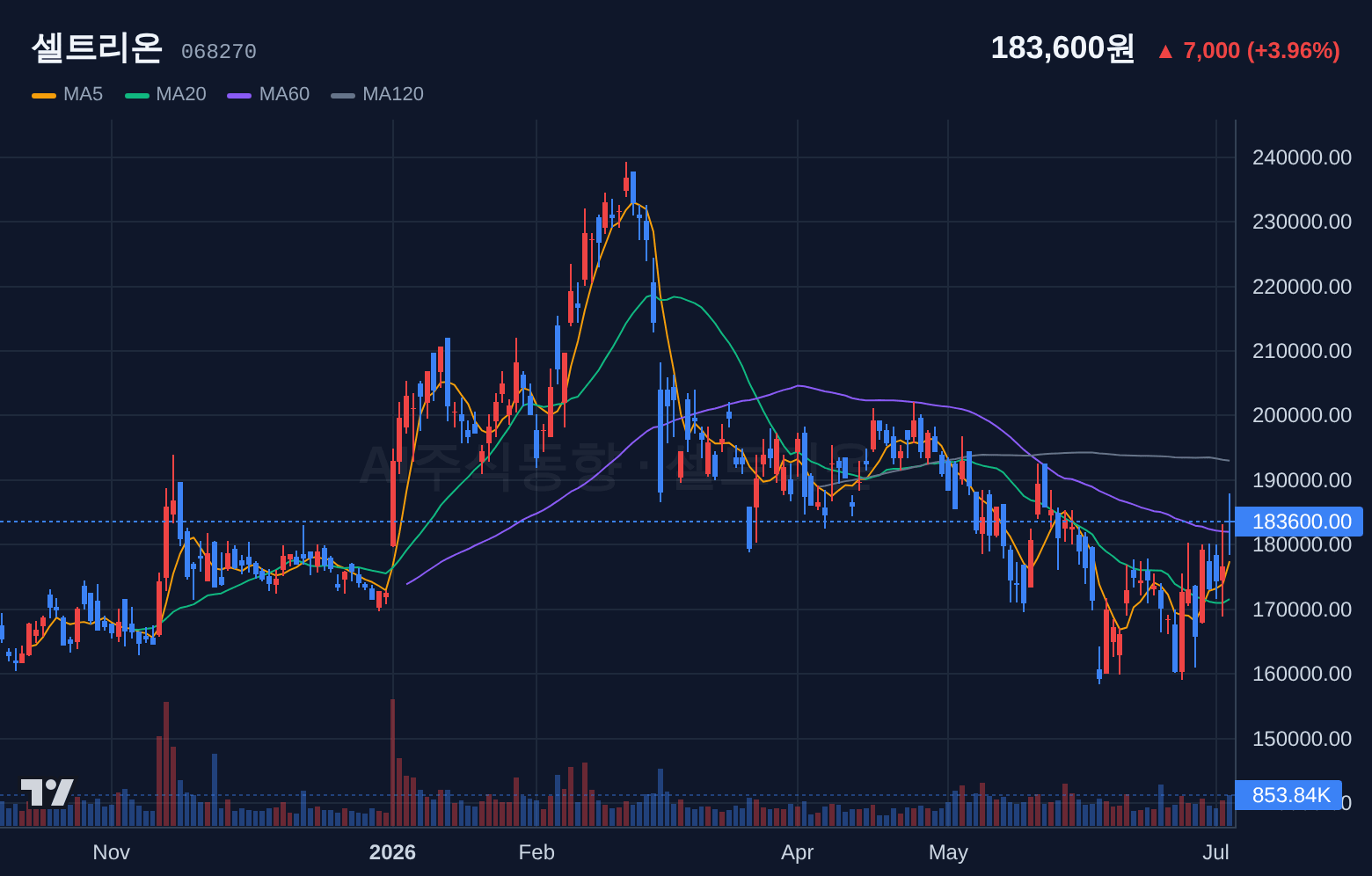The image size is (1372, 876).
Task: Click the MA120 gray legend swatch
Action: pyautogui.click(x=343, y=95)
